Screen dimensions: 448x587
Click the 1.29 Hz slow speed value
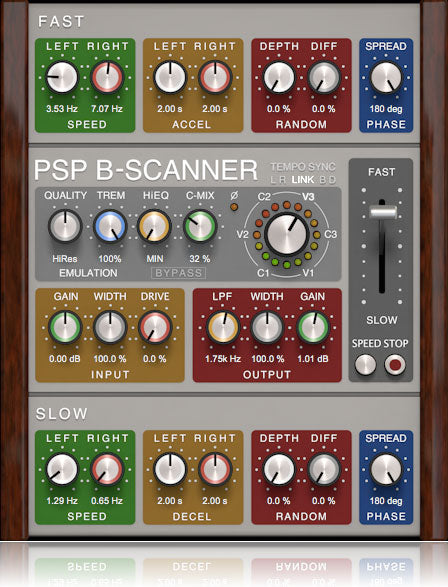(x=62, y=501)
